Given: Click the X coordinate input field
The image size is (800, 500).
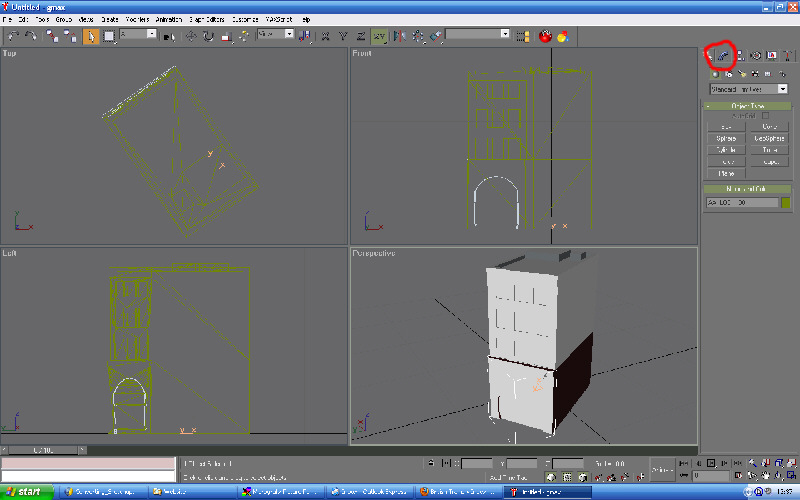Looking at the screenshot, I should [477, 463].
